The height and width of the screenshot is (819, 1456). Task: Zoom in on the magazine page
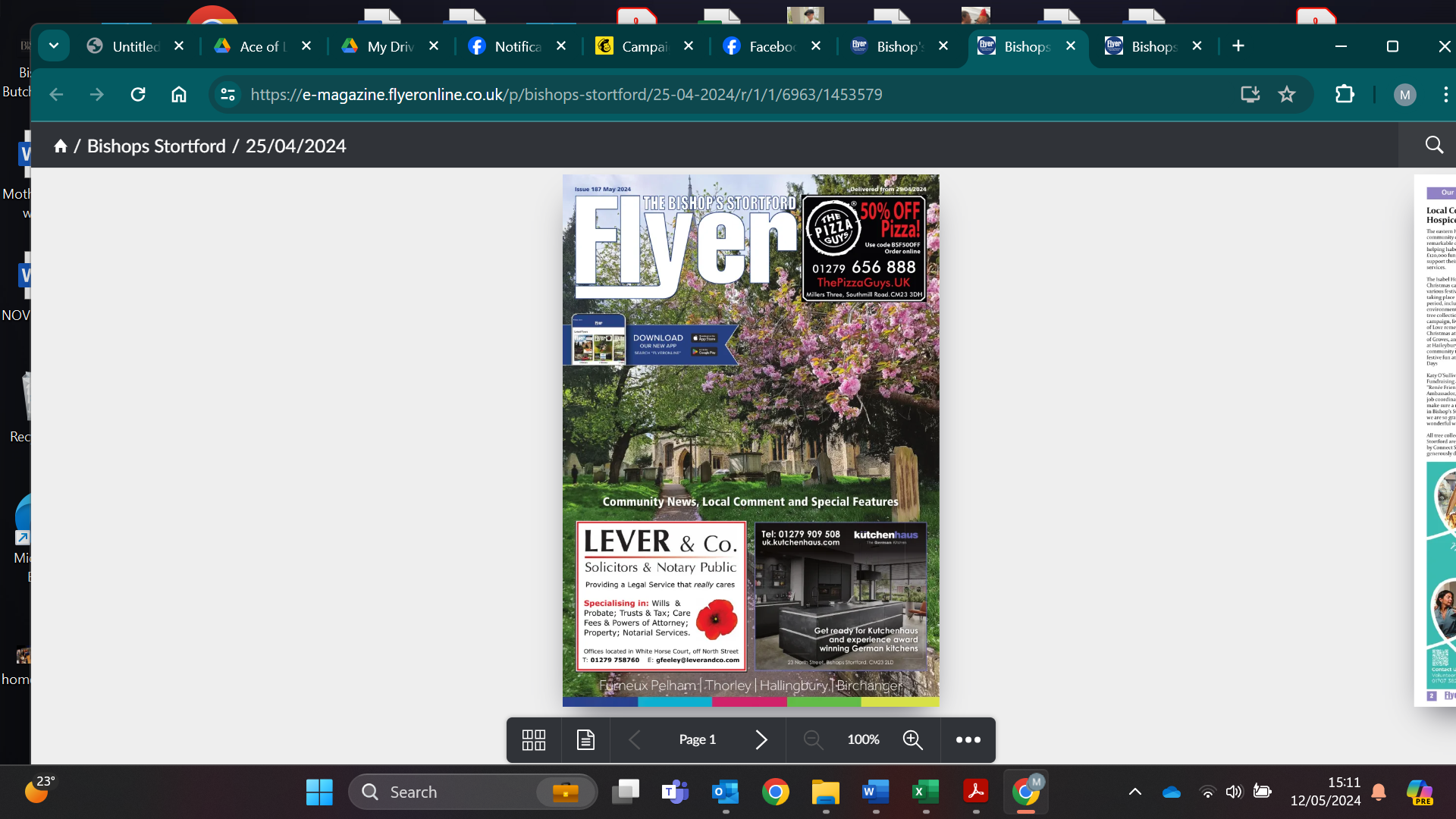coord(913,740)
